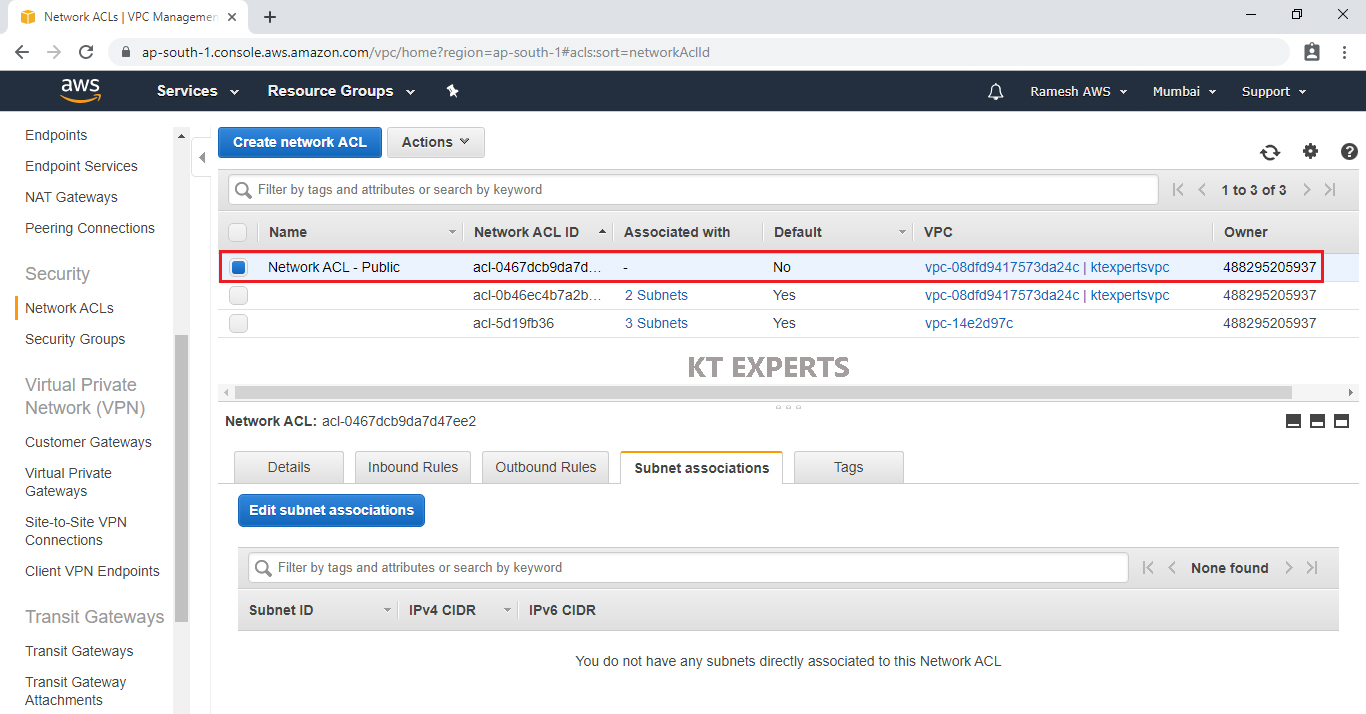Refresh the network ACL list
The width and height of the screenshot is (1366, 714).
(x=1269, y=152)
